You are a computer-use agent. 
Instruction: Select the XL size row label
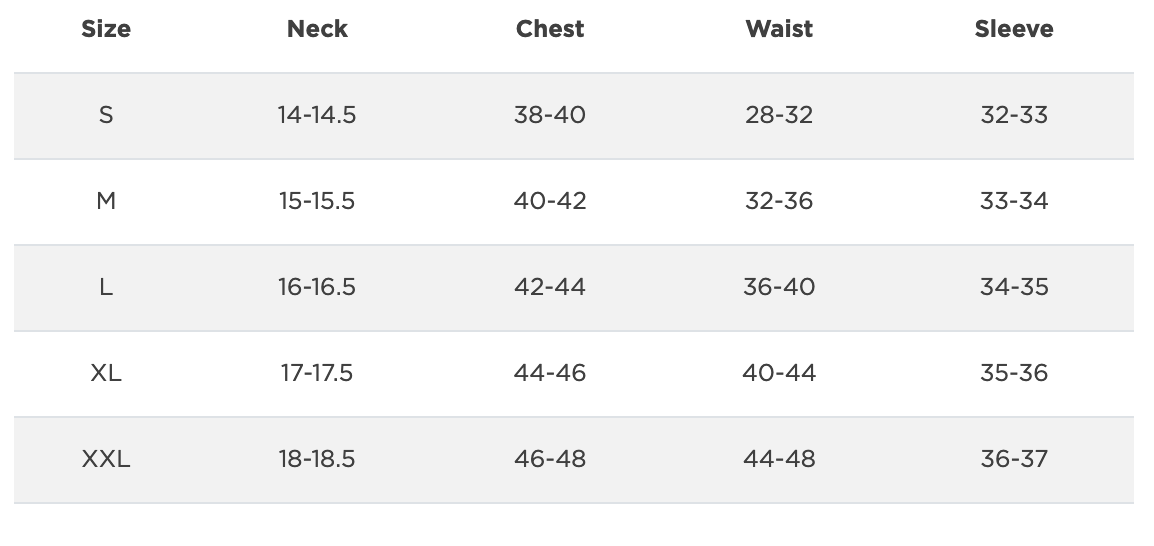click(x=106, y=373)
